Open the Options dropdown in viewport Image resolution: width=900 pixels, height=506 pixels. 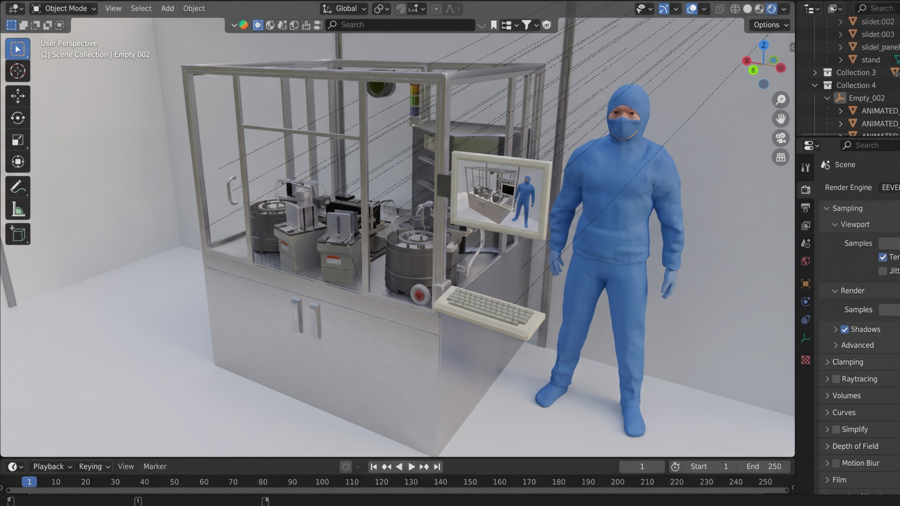click(770, 25)
